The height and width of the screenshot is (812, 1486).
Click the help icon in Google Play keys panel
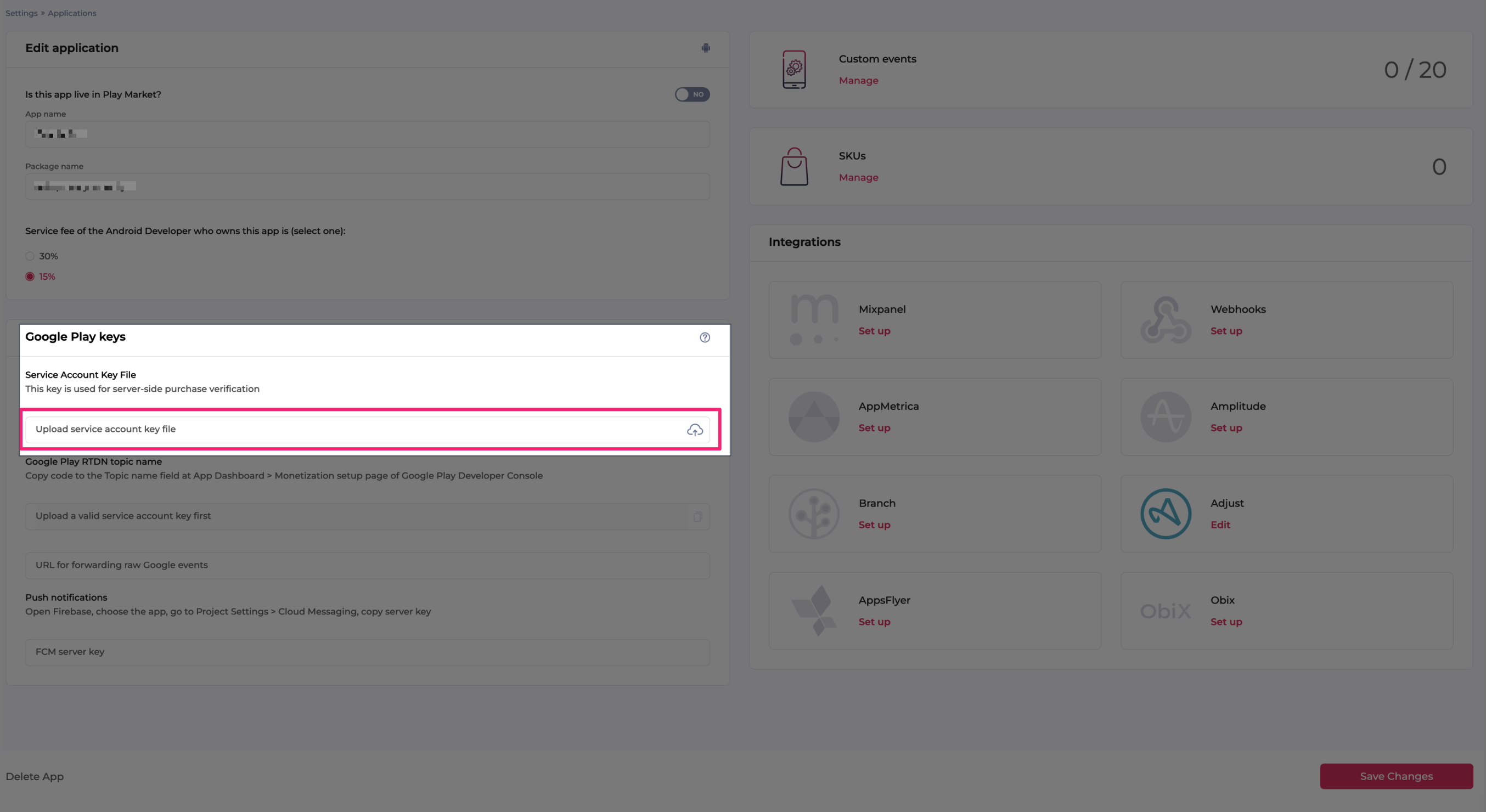click(705, 337)
